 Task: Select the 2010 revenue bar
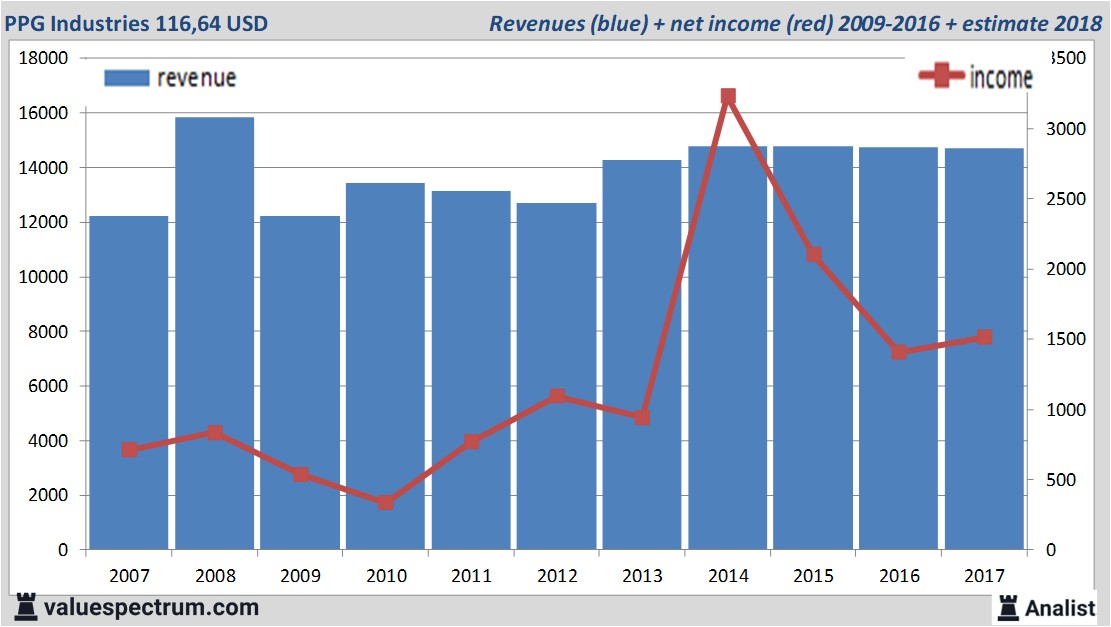coord(385,366)
